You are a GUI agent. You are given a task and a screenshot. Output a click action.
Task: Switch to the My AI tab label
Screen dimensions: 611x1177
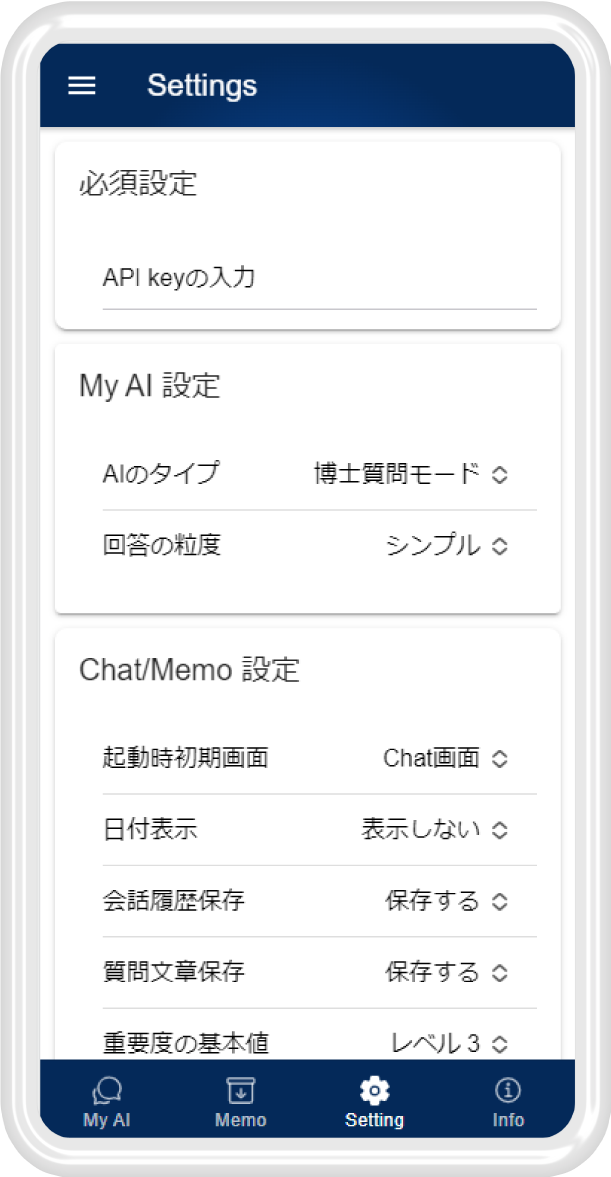click(x=107, y=1120)
